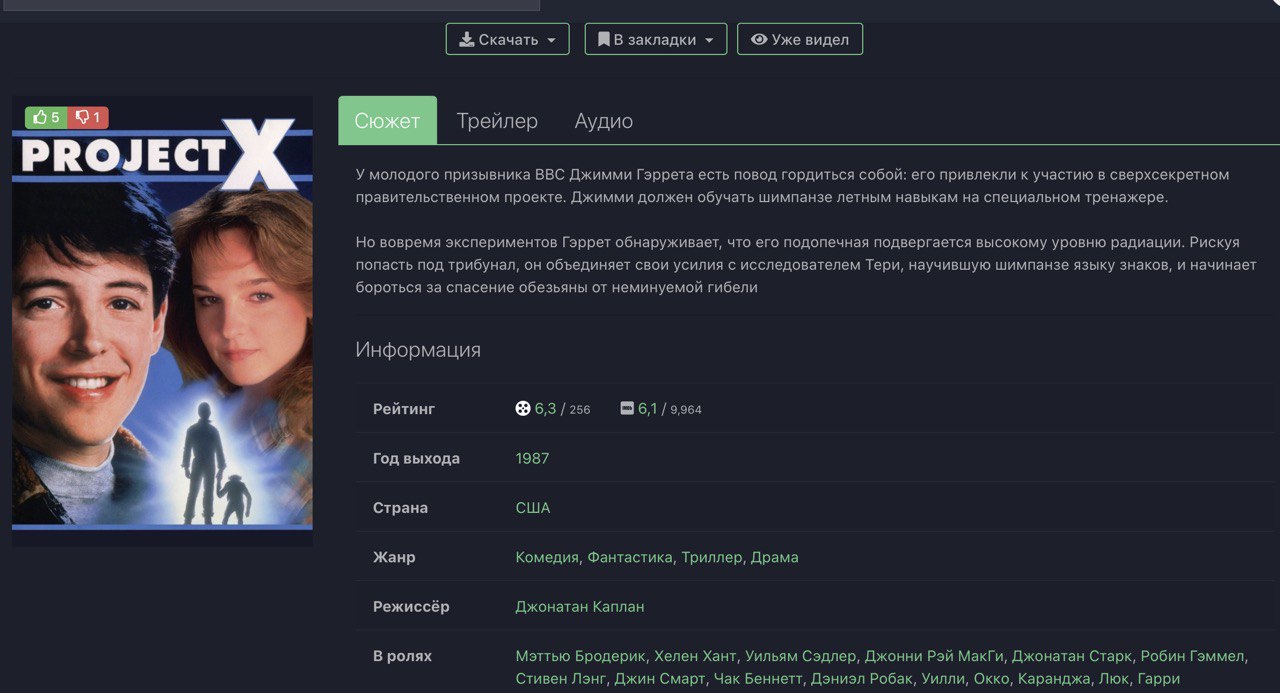Click the Рейтинг row label
Viewport: 1280px width, 693px height.
tap(404, 409)
